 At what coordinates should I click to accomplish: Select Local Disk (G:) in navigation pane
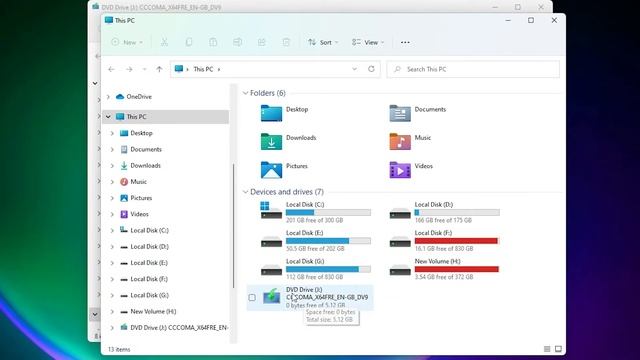point(149,295)
